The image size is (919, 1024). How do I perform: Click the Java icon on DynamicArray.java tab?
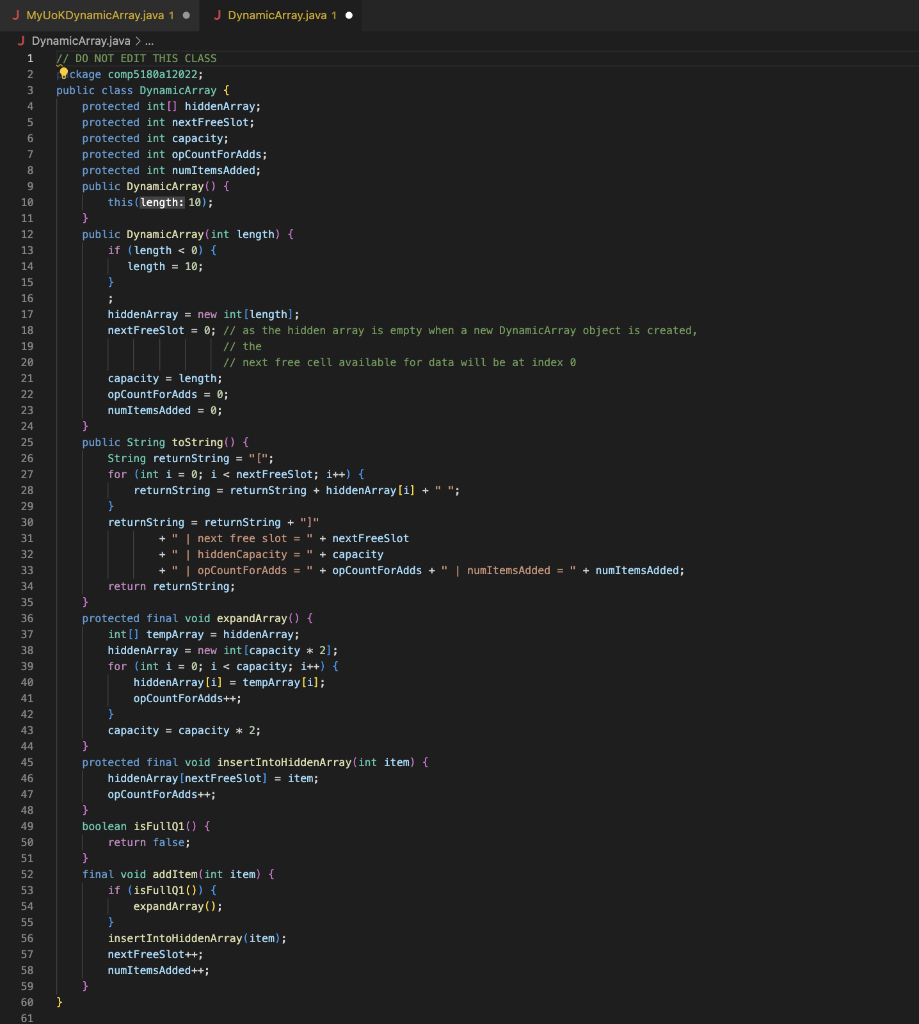[217, 16]
